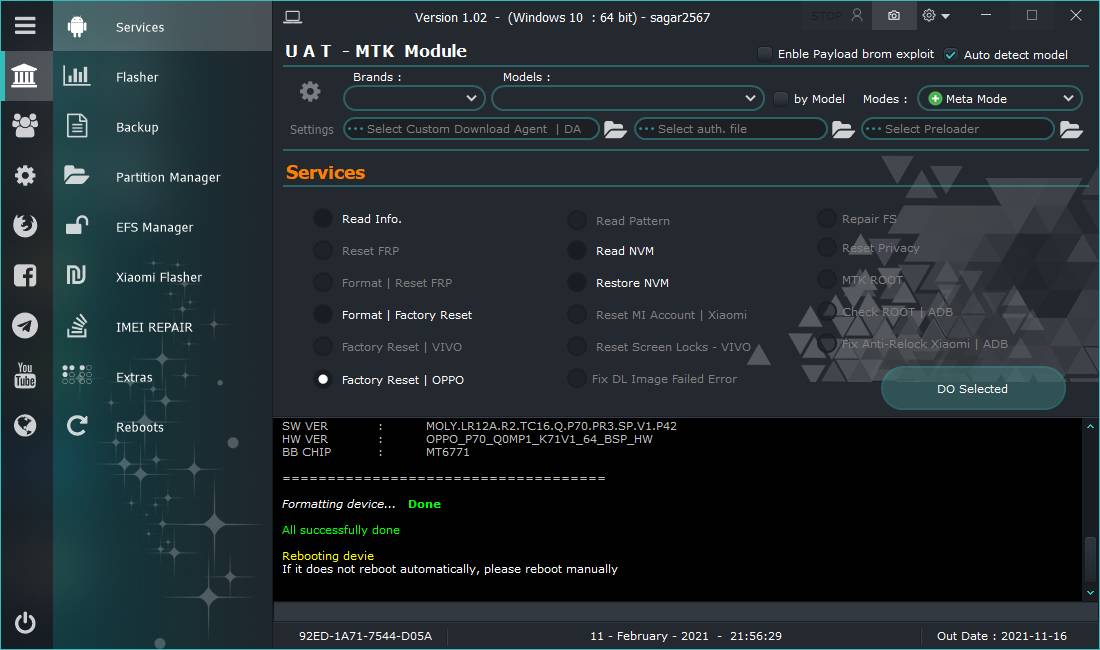This screenshot has height=650, width=1100.
Task: Select Fix DL Image Failed Error option
Action: [577, 379]
